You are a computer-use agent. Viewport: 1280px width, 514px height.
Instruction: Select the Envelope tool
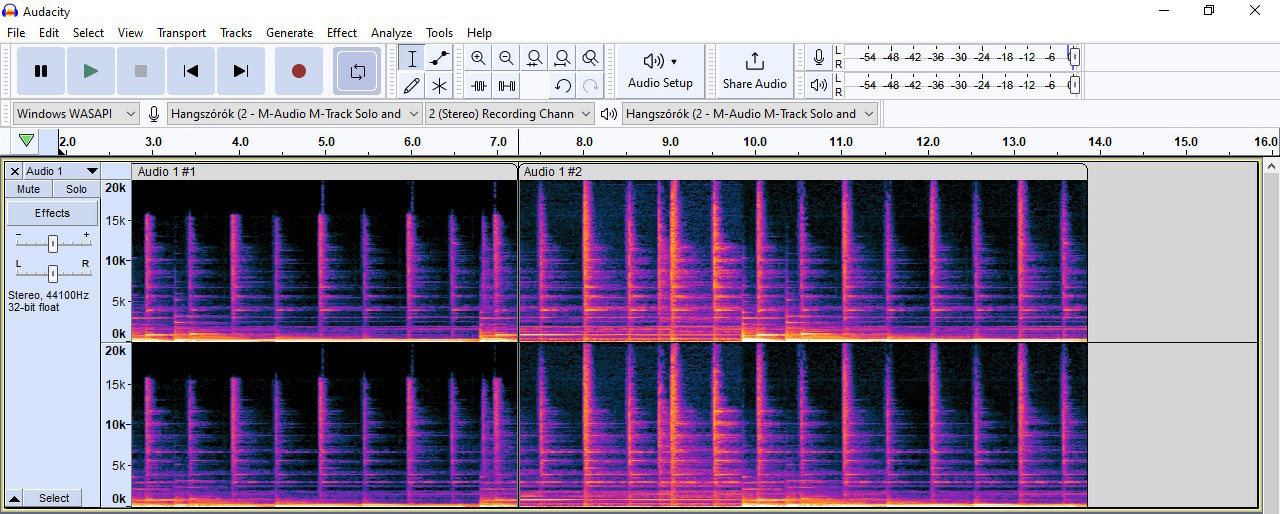(x=439, y=58)
